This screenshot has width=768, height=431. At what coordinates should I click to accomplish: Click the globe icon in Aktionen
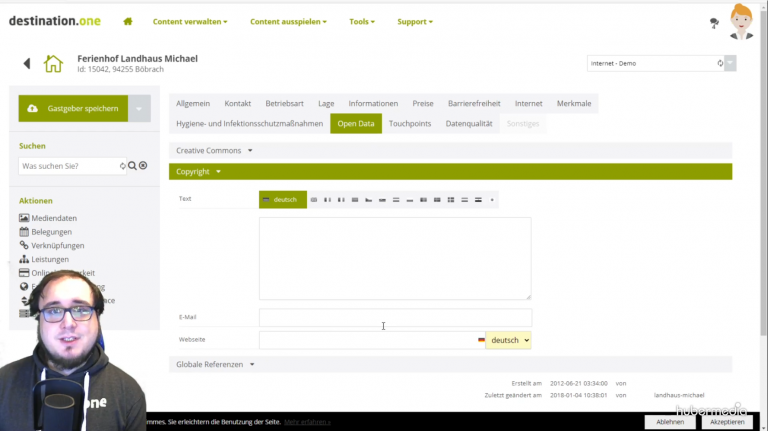24,287
